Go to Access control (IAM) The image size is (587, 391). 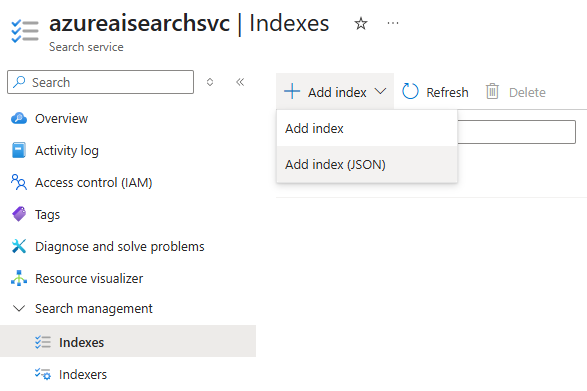coord(94,183)
